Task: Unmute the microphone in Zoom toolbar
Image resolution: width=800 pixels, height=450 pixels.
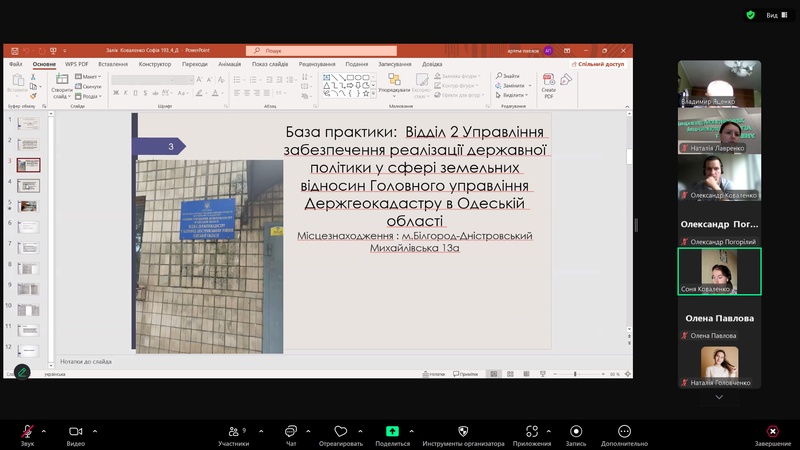Action: coord(27,431)
